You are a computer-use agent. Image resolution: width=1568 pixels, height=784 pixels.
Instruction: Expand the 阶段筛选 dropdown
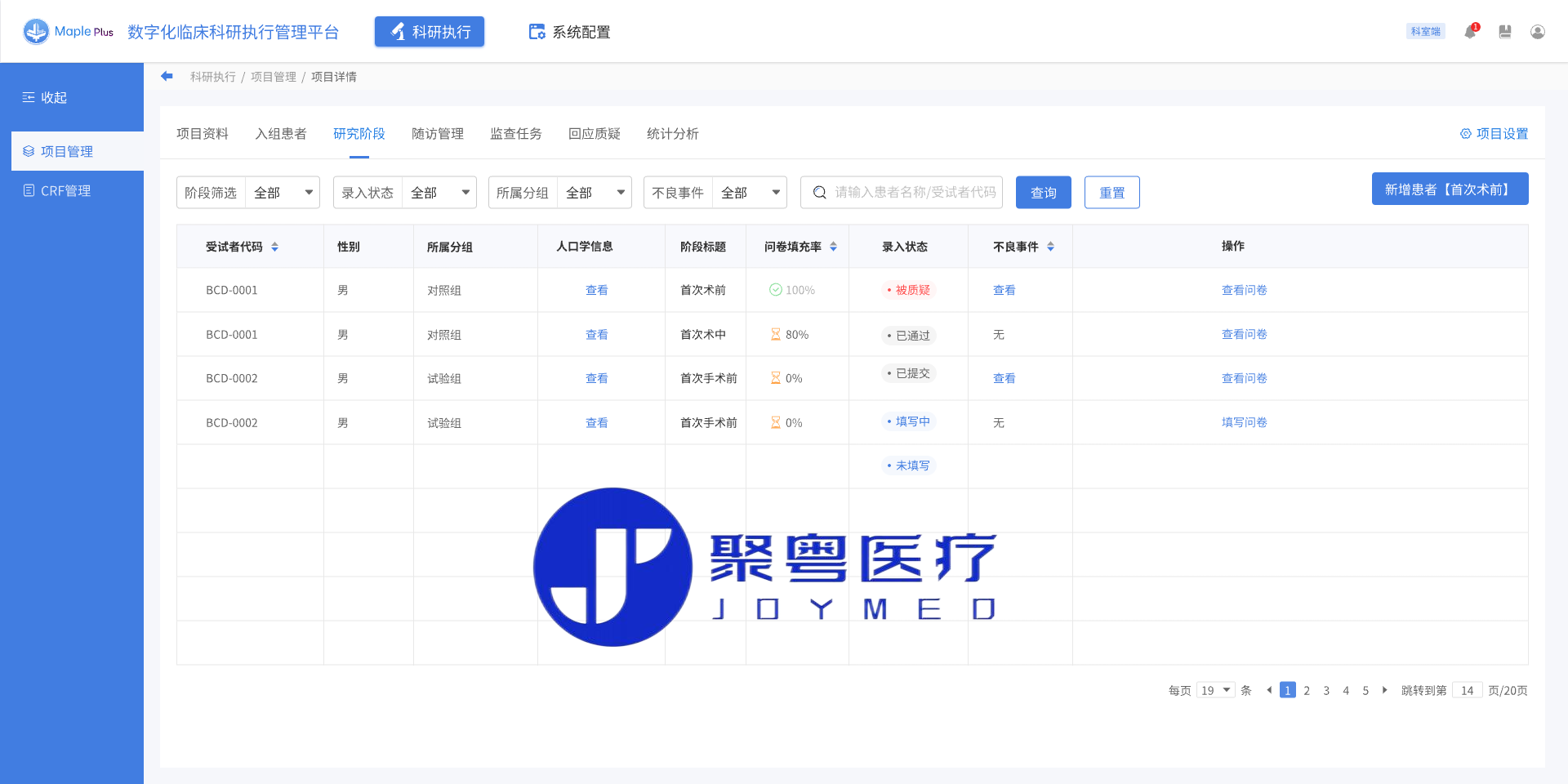pos(282,193)
